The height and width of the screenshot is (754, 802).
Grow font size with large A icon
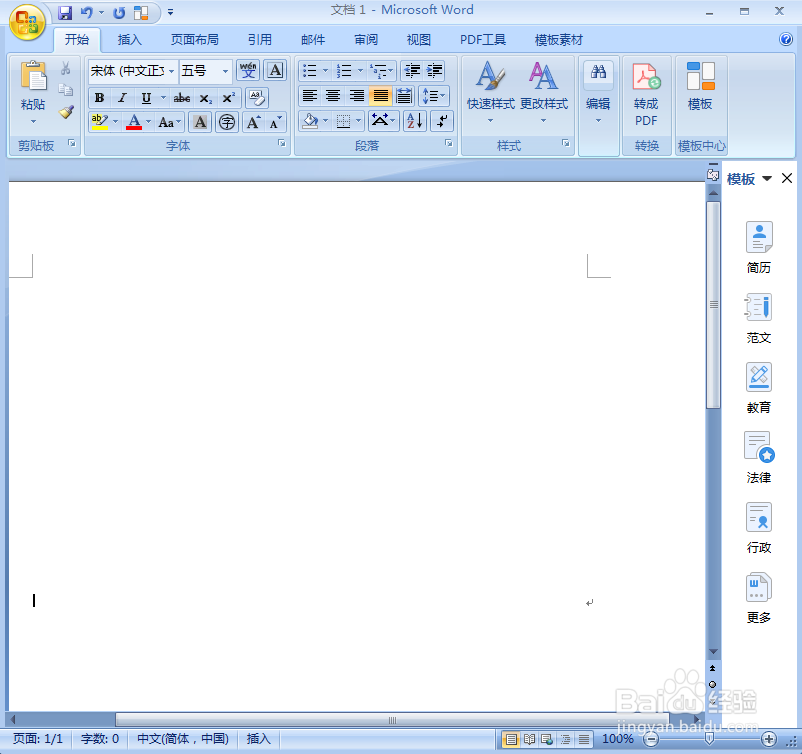point(253,122)
